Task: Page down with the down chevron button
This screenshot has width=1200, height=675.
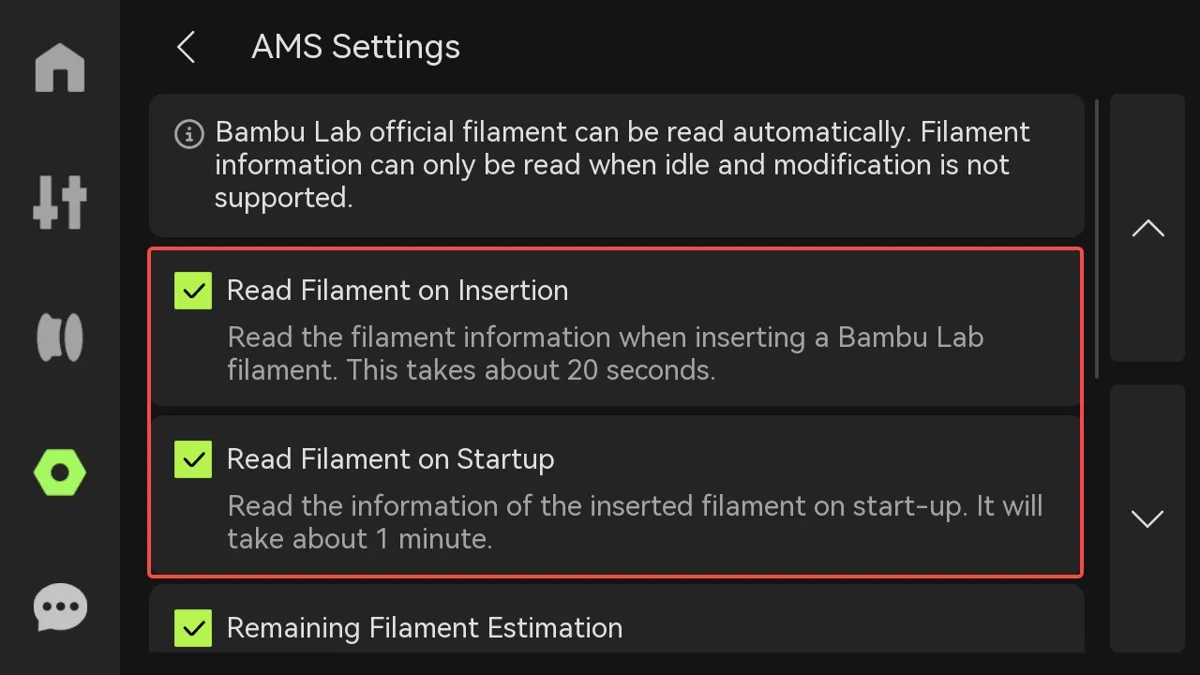Action: click(x=1148, y=518)
